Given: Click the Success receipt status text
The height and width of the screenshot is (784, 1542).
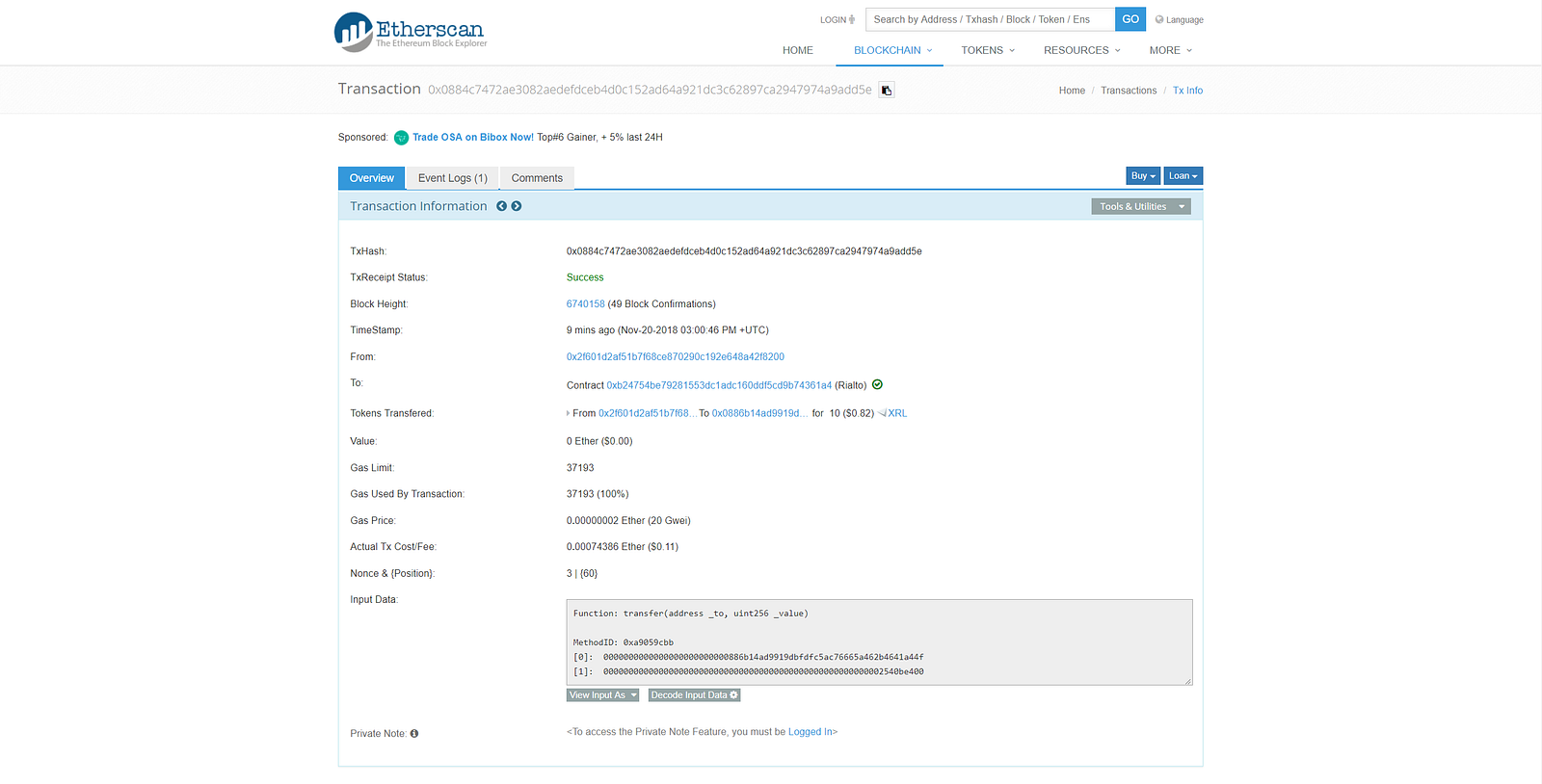Looking at the screenshot, I should point(585,277).
